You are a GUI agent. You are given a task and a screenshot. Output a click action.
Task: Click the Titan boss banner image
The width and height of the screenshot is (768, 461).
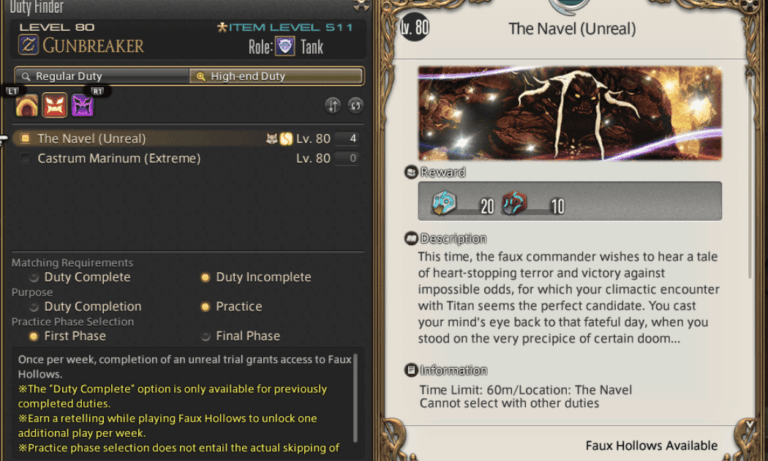click(569, 113)
